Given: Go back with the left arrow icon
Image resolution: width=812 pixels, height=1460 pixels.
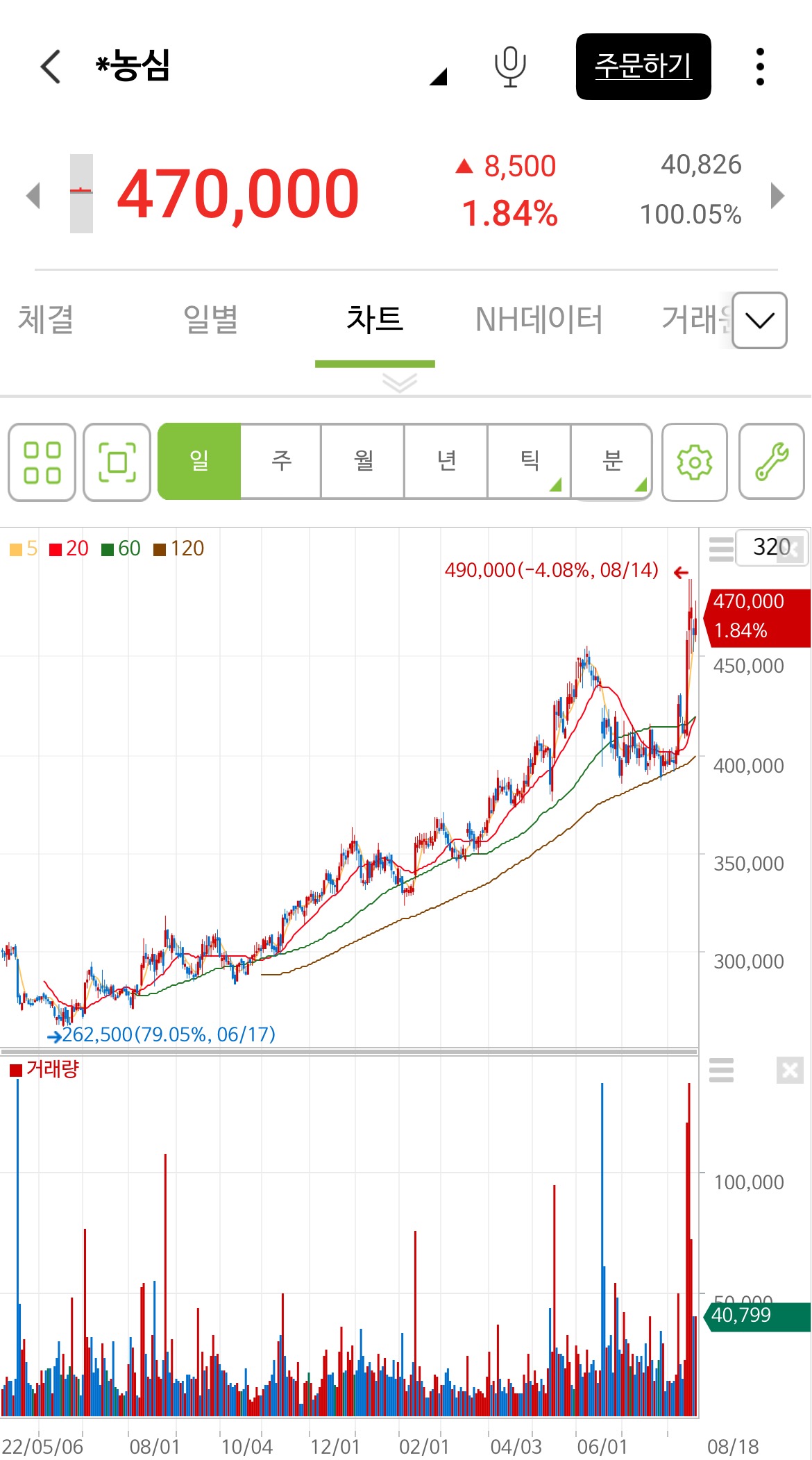Looking at the screenshot, I should (x=51, y=67).
